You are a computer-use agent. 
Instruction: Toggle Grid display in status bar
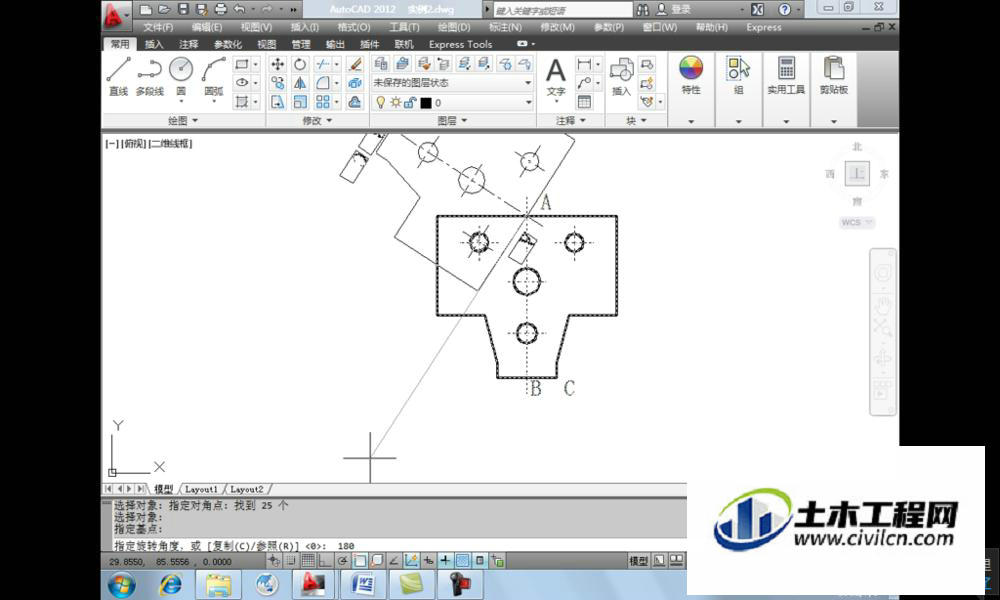[x=308, y=561]
